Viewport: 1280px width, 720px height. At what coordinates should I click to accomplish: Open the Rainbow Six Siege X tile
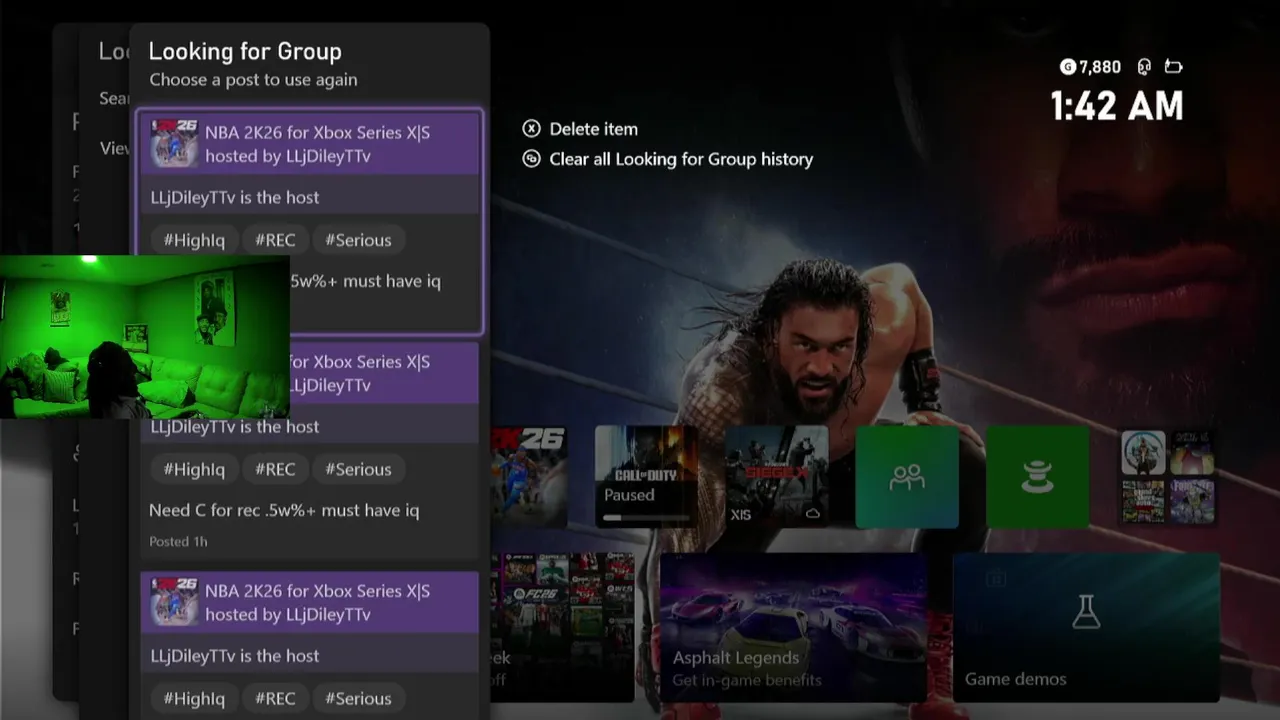point(777,477)
